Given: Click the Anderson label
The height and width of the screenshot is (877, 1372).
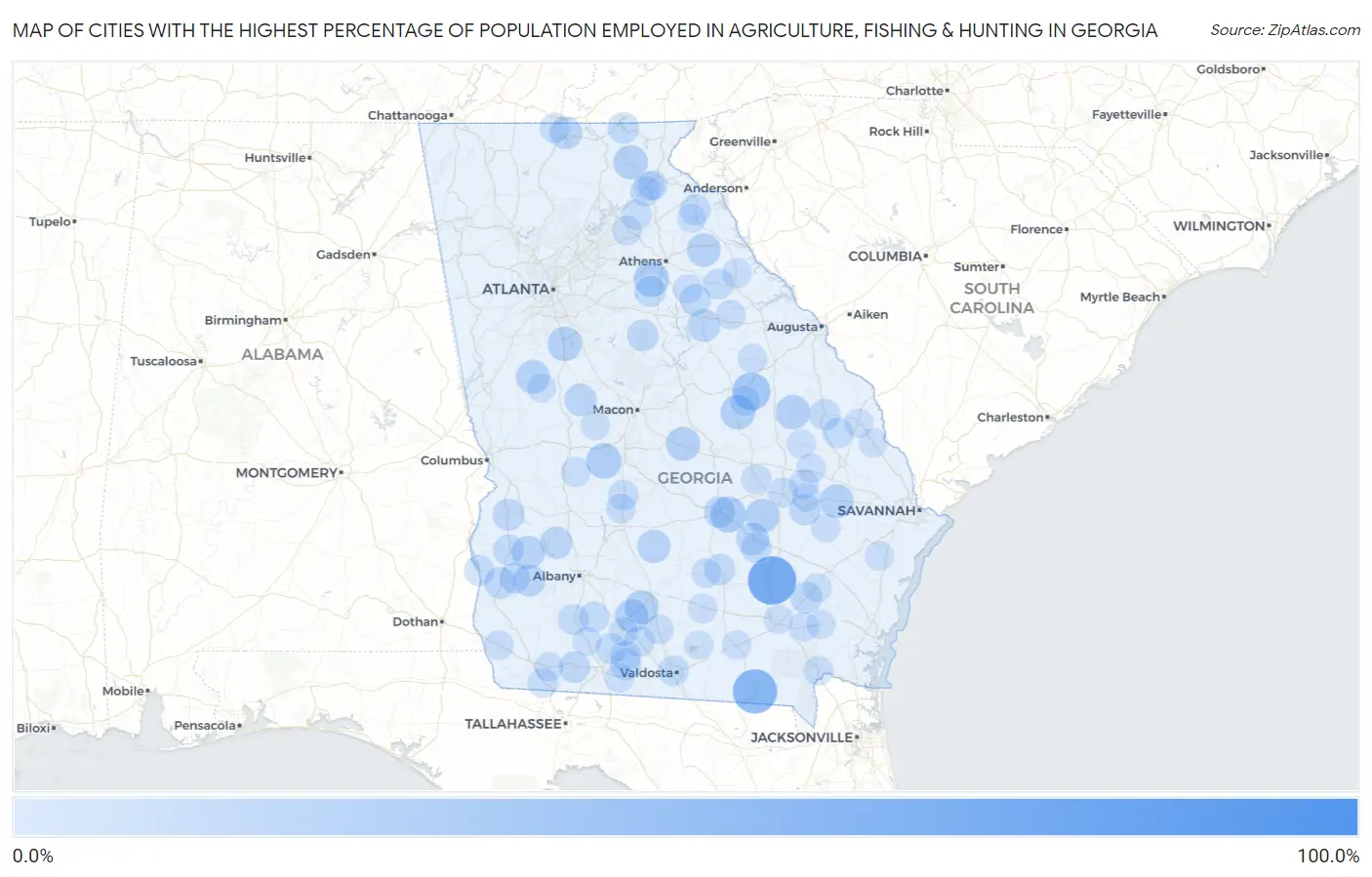Looking at the screenshot, I should [712, 188].
